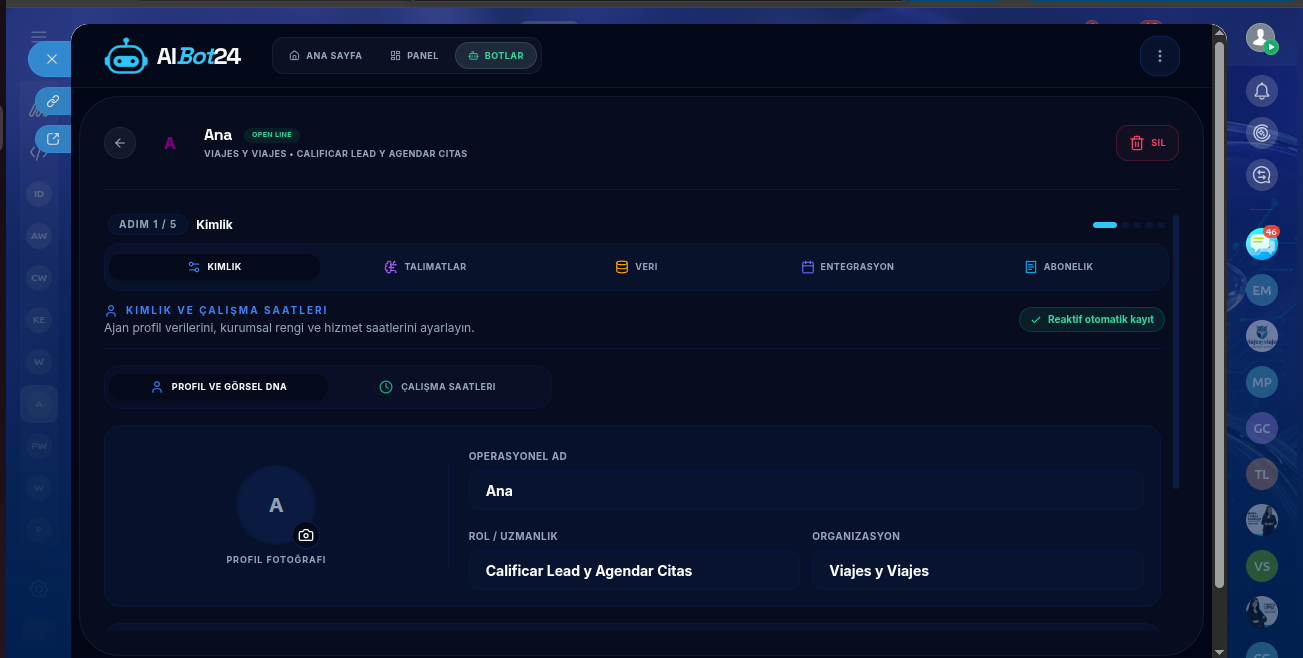The image size is (1303, 658).
Task: Click the camera icon on profile photo
Action: tap(306, 535)
